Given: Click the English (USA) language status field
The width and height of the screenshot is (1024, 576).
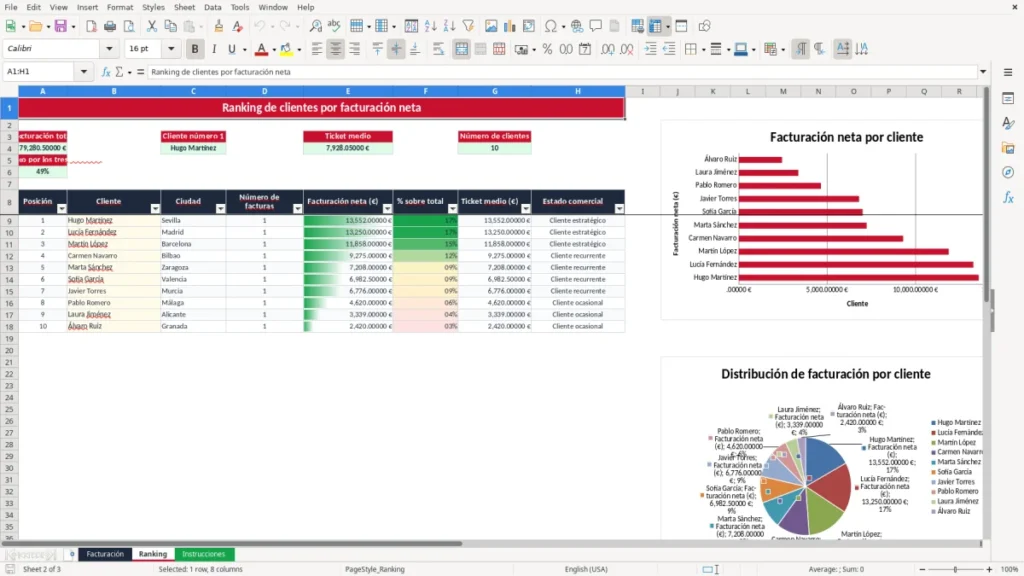Looking at the screenshot, I should [586, 569].
